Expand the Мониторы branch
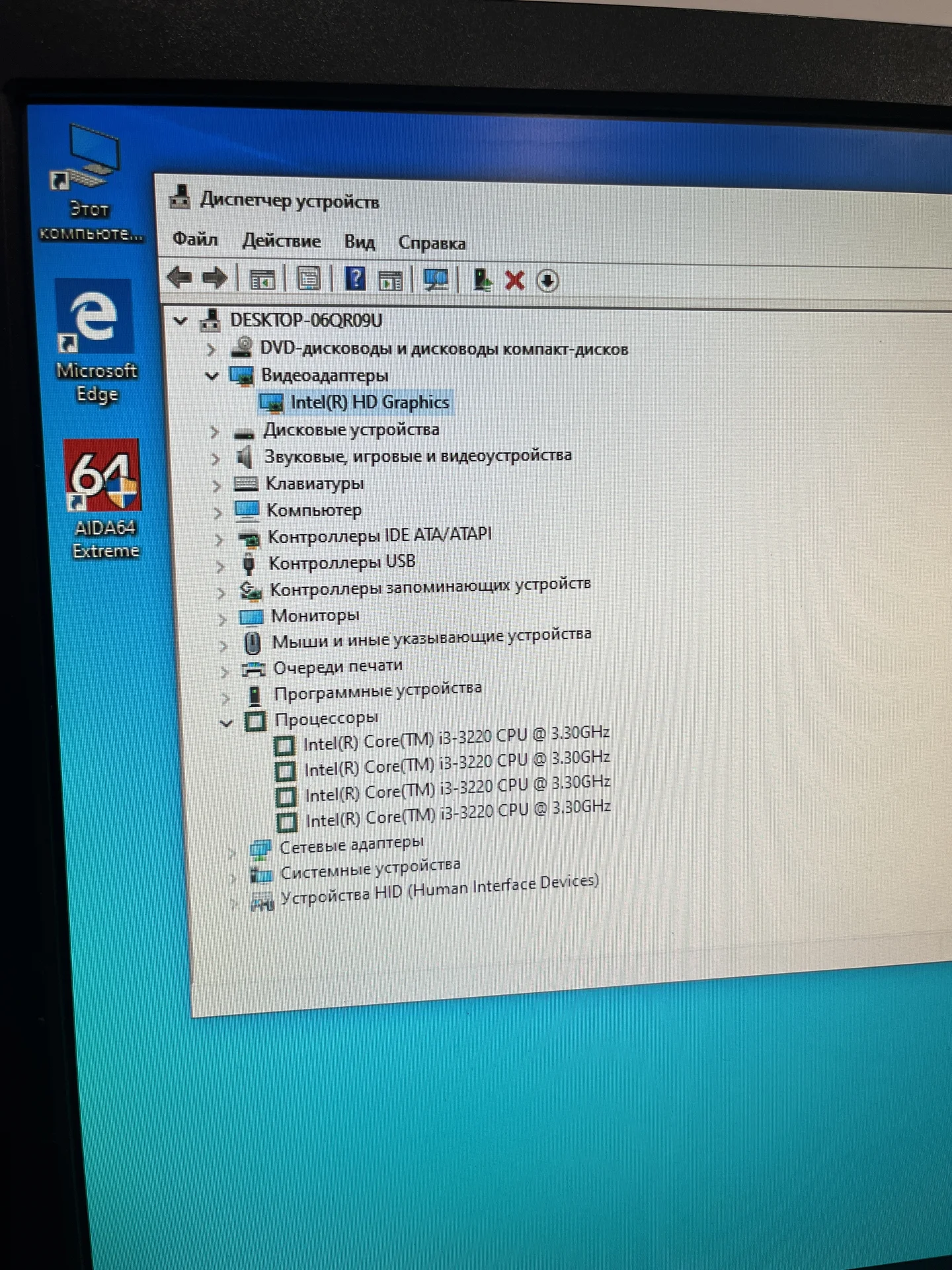 coord(223,620)
